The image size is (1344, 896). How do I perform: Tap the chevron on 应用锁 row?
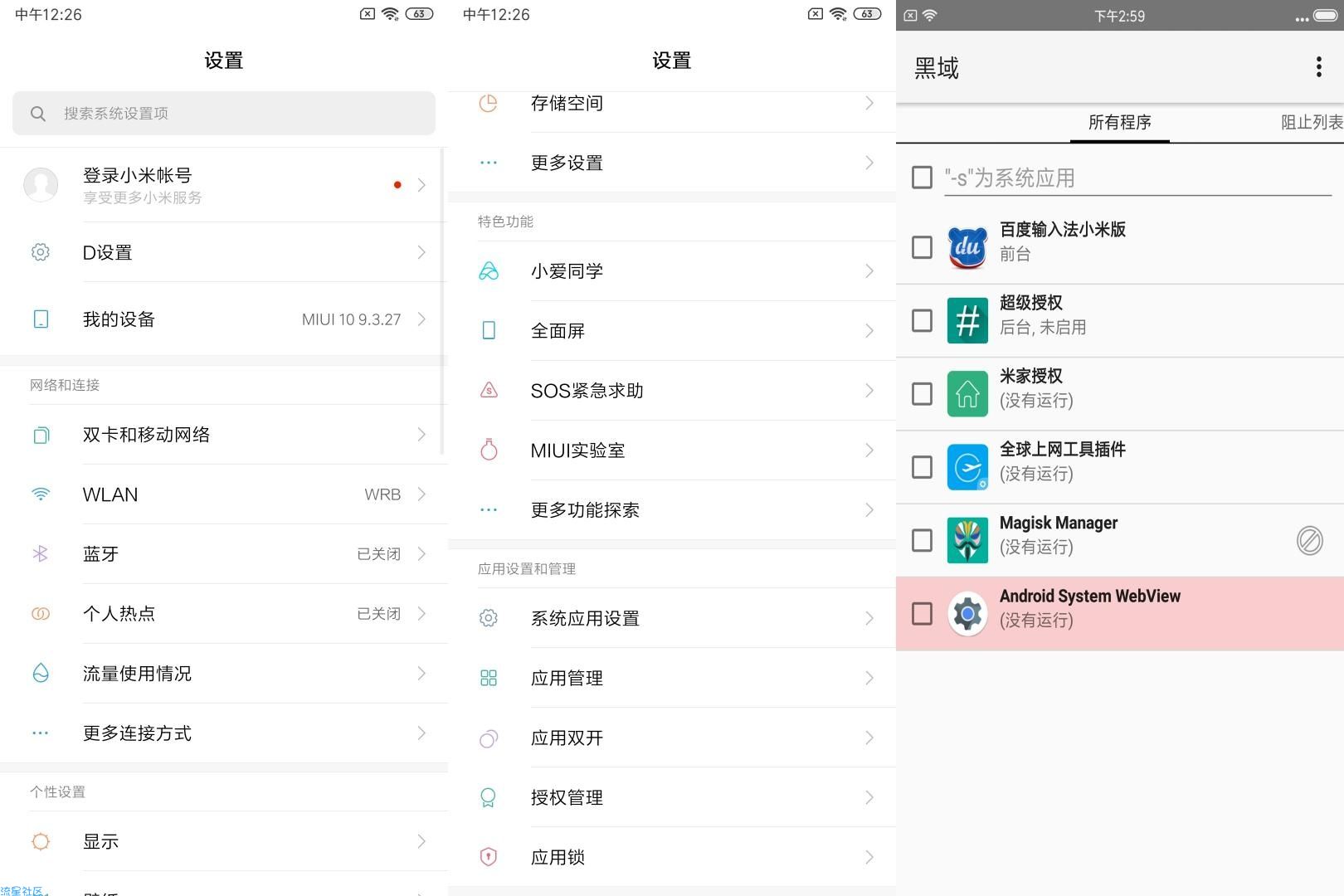(869, 857)
